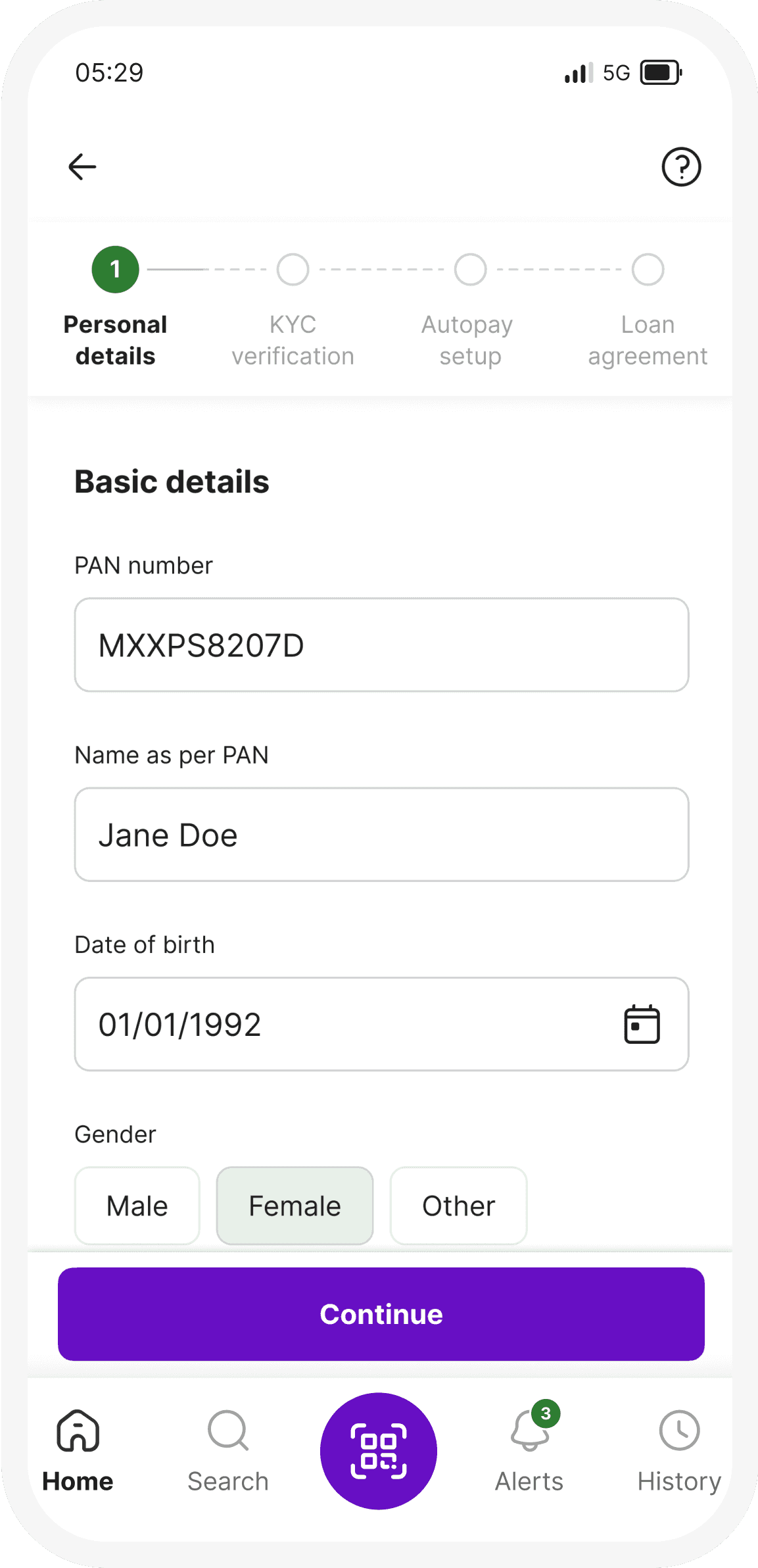Select Other gender option

[x=458, y=1206]
